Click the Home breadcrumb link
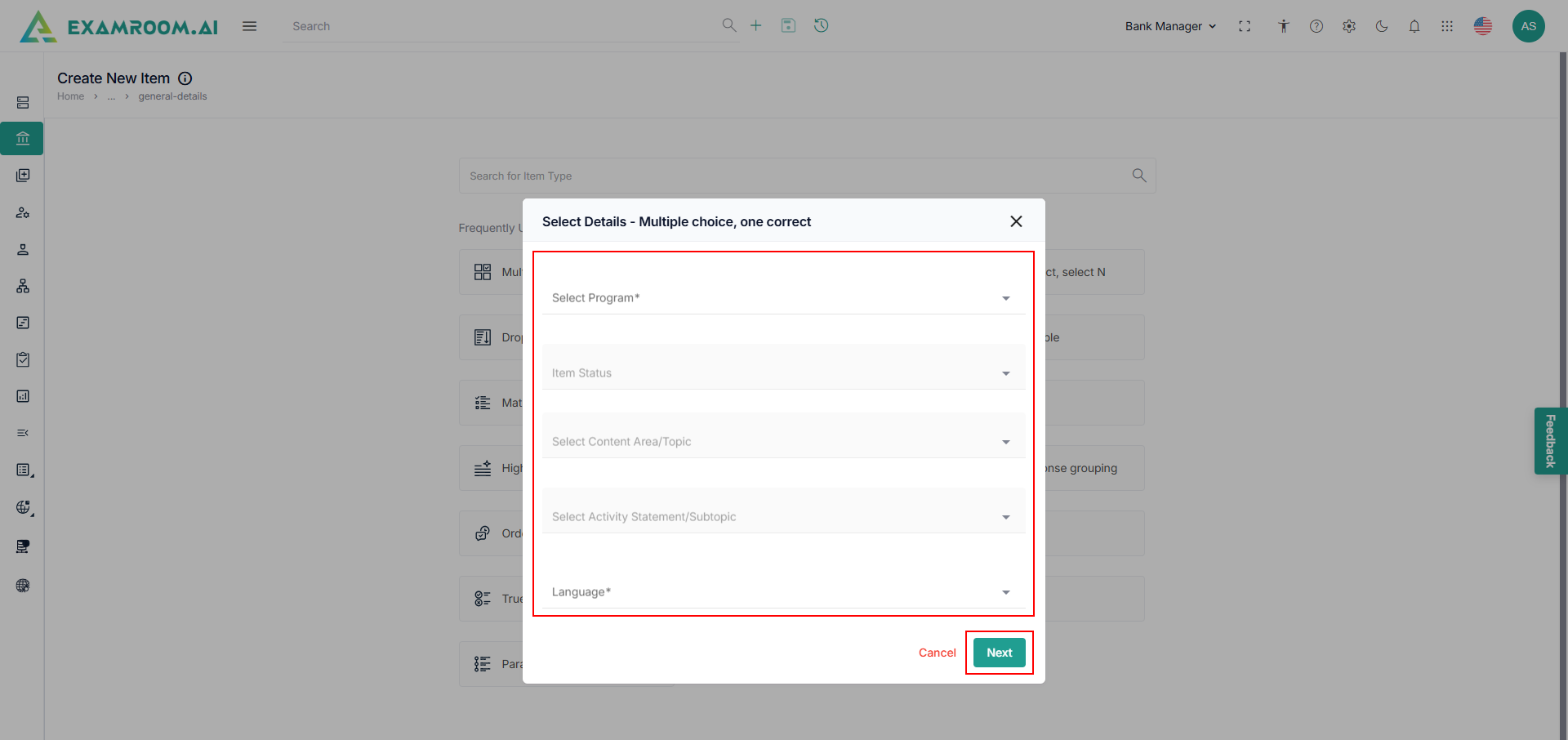 (x=70, y=96)
